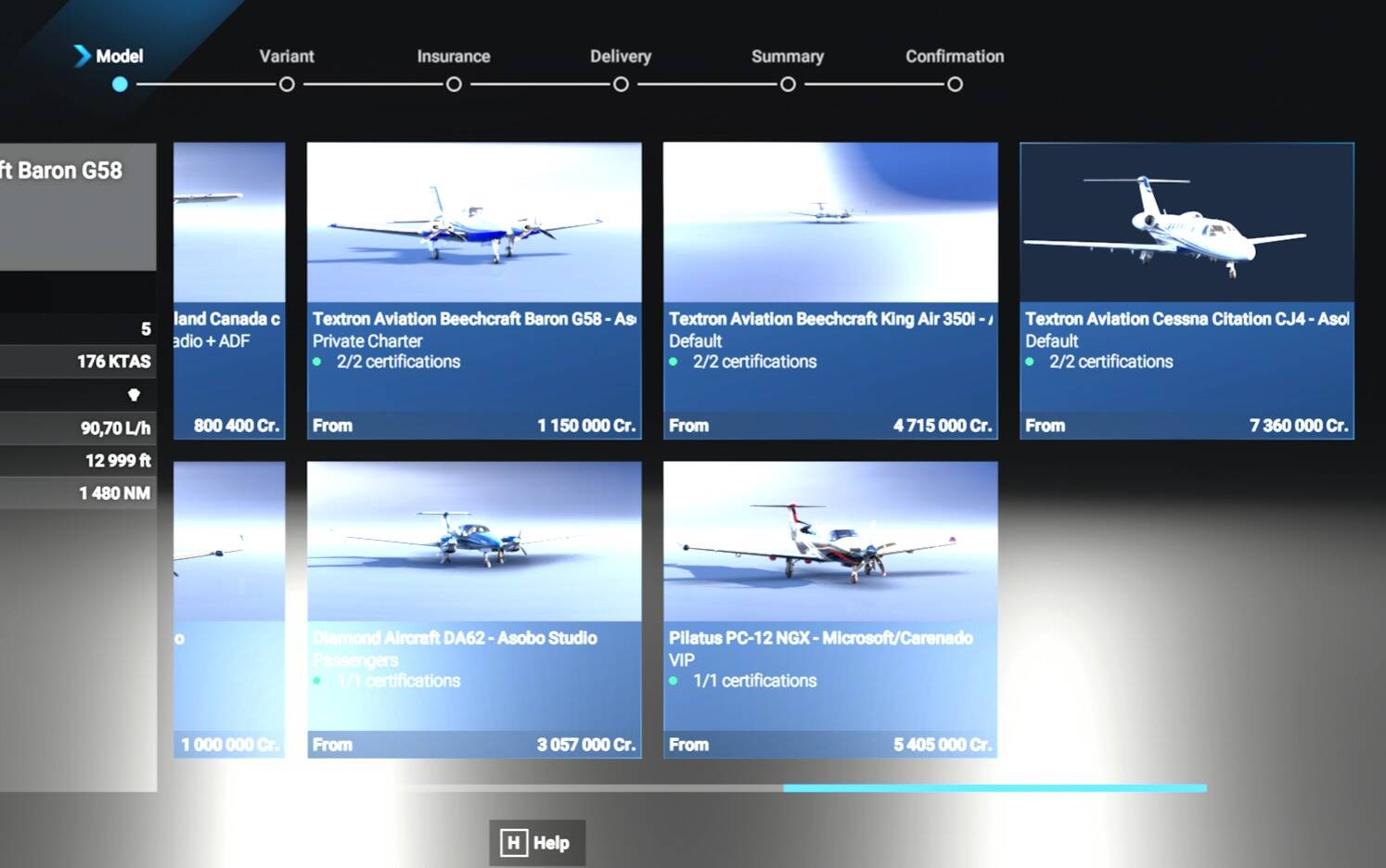Select the Beechcraft King Air 350i thumbnail
Viewport: 1386px width, 868px height.
830,223
